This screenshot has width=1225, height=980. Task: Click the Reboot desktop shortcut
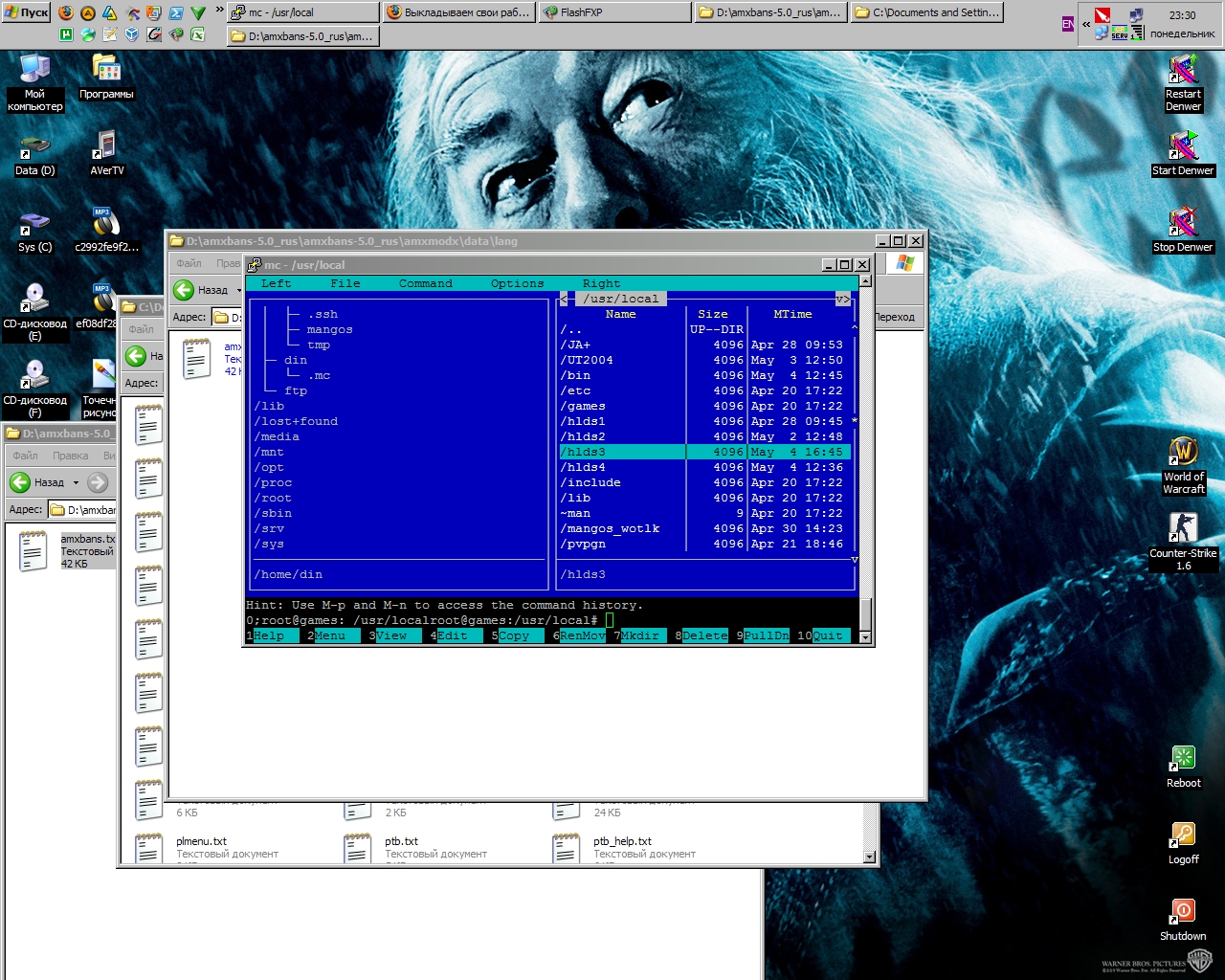pyautogui.click(x=1183, y=766)
